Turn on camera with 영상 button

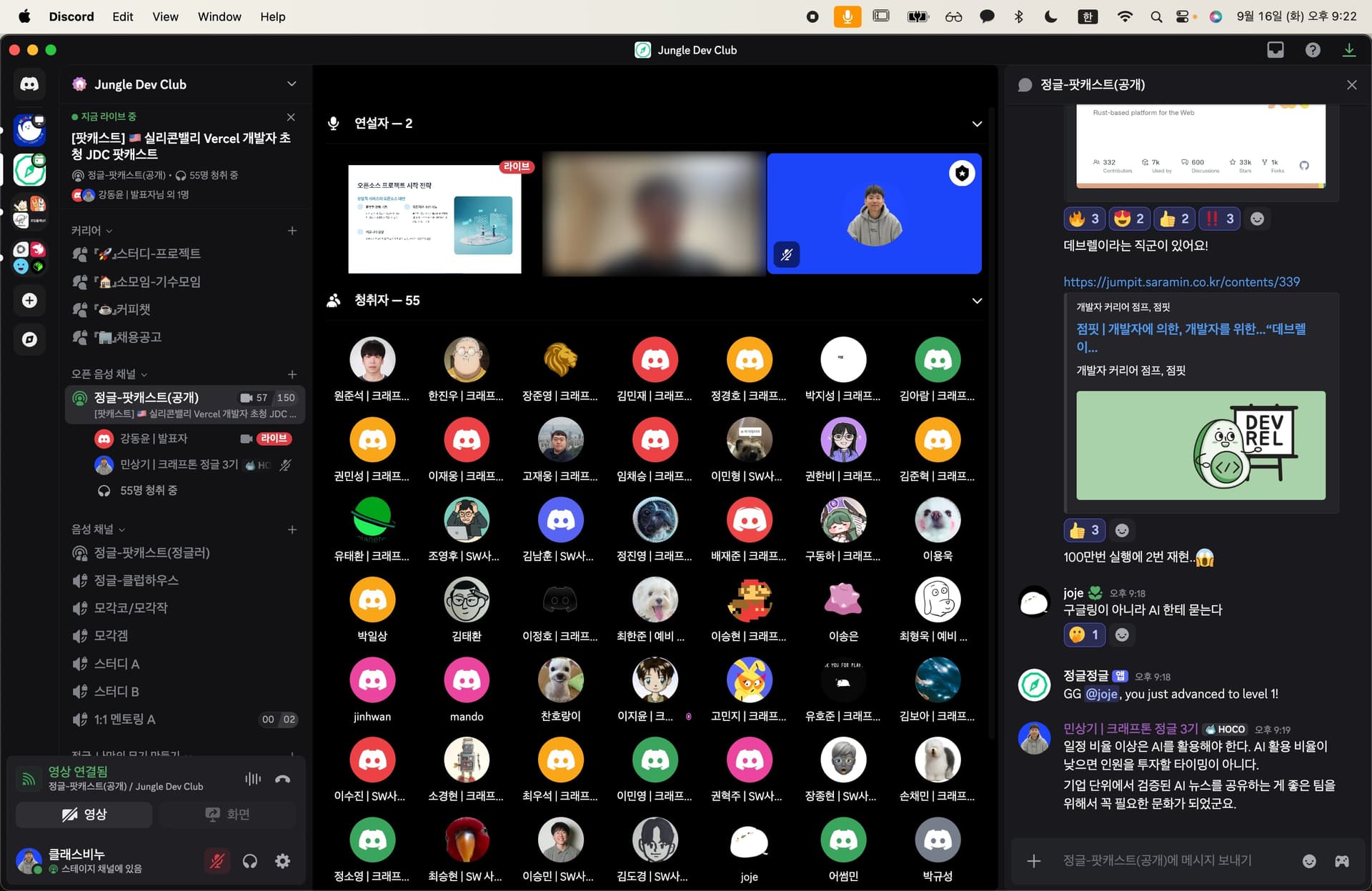pyautogui.click(x=84, y=815)
